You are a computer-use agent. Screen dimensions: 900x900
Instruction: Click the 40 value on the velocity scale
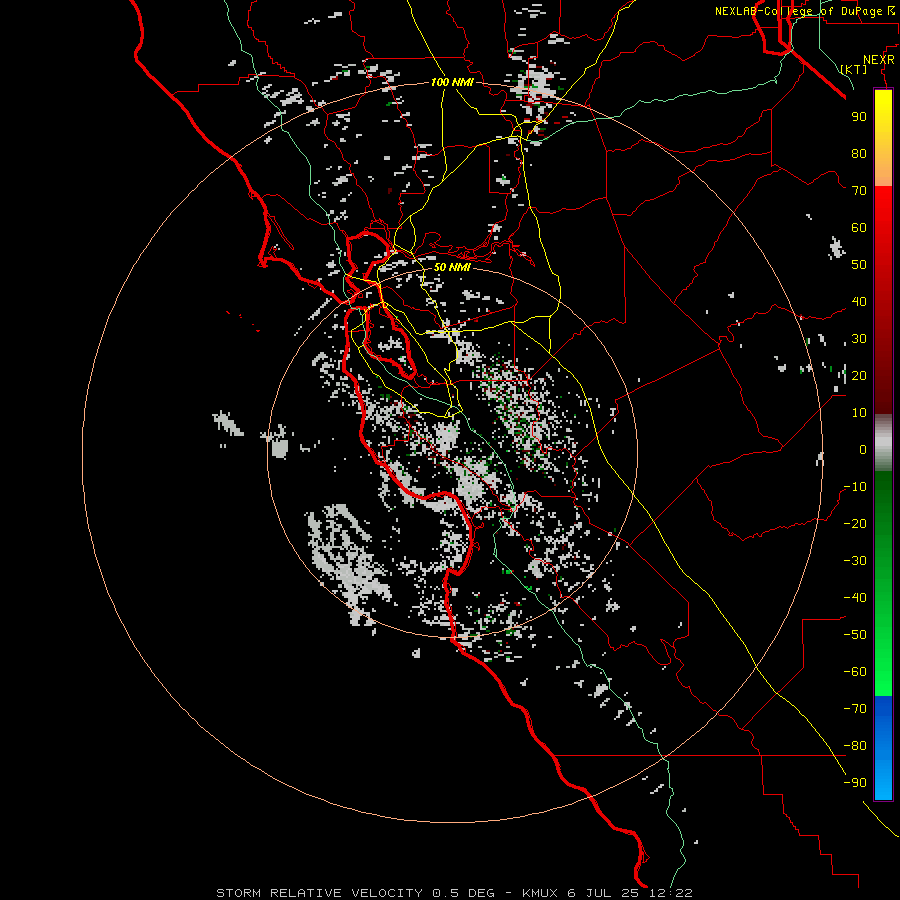(x=859, y=302)
